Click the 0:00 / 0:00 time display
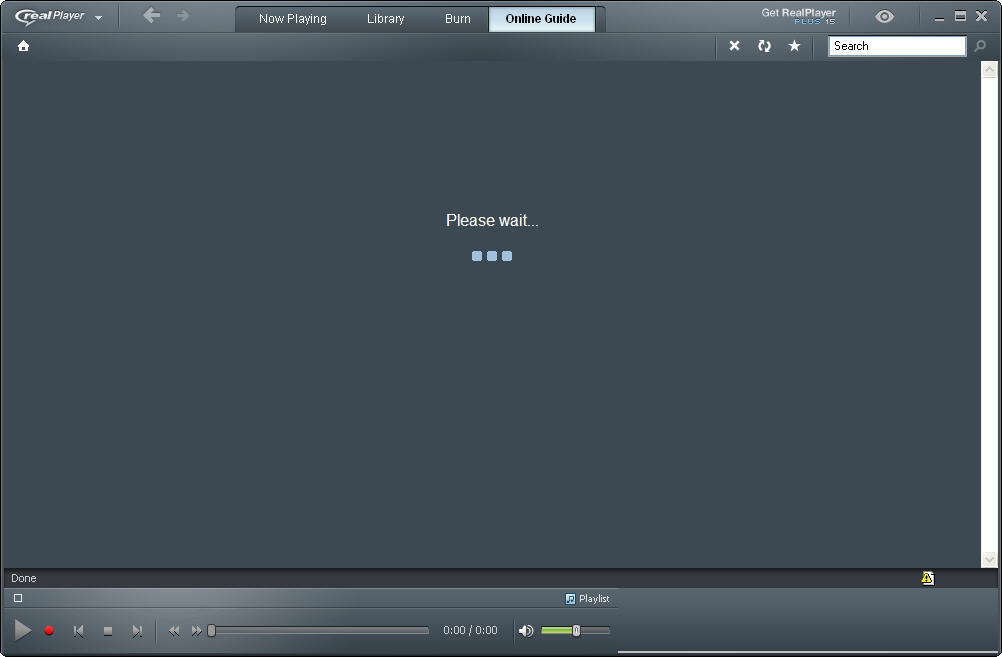 470,631
